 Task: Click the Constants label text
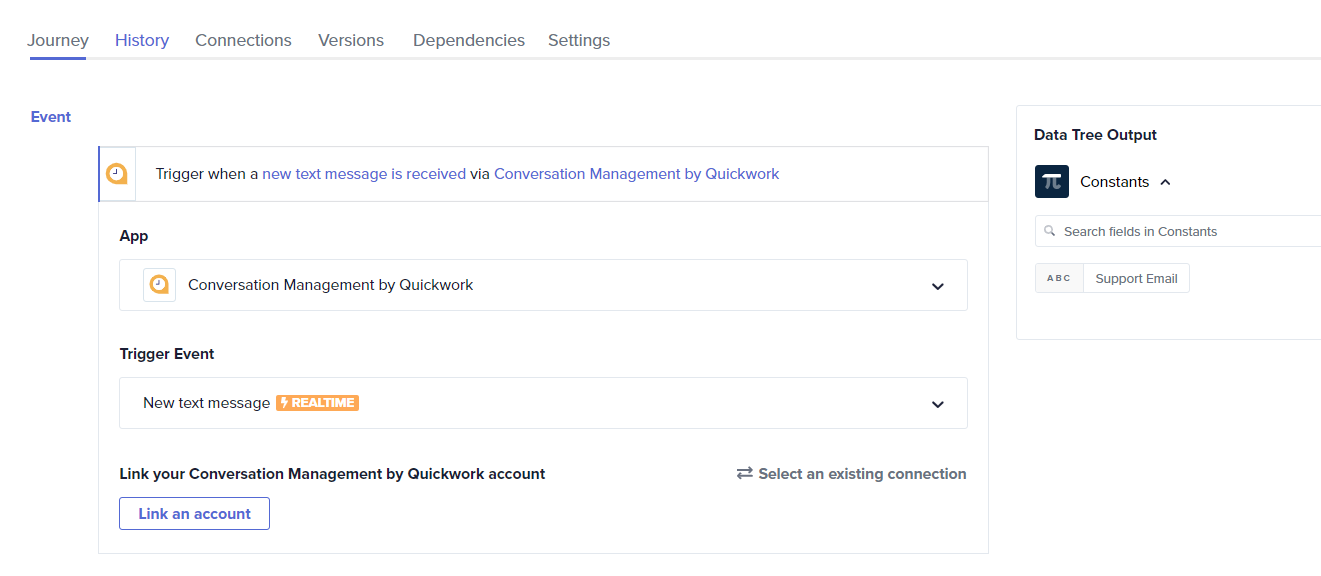1114,182
